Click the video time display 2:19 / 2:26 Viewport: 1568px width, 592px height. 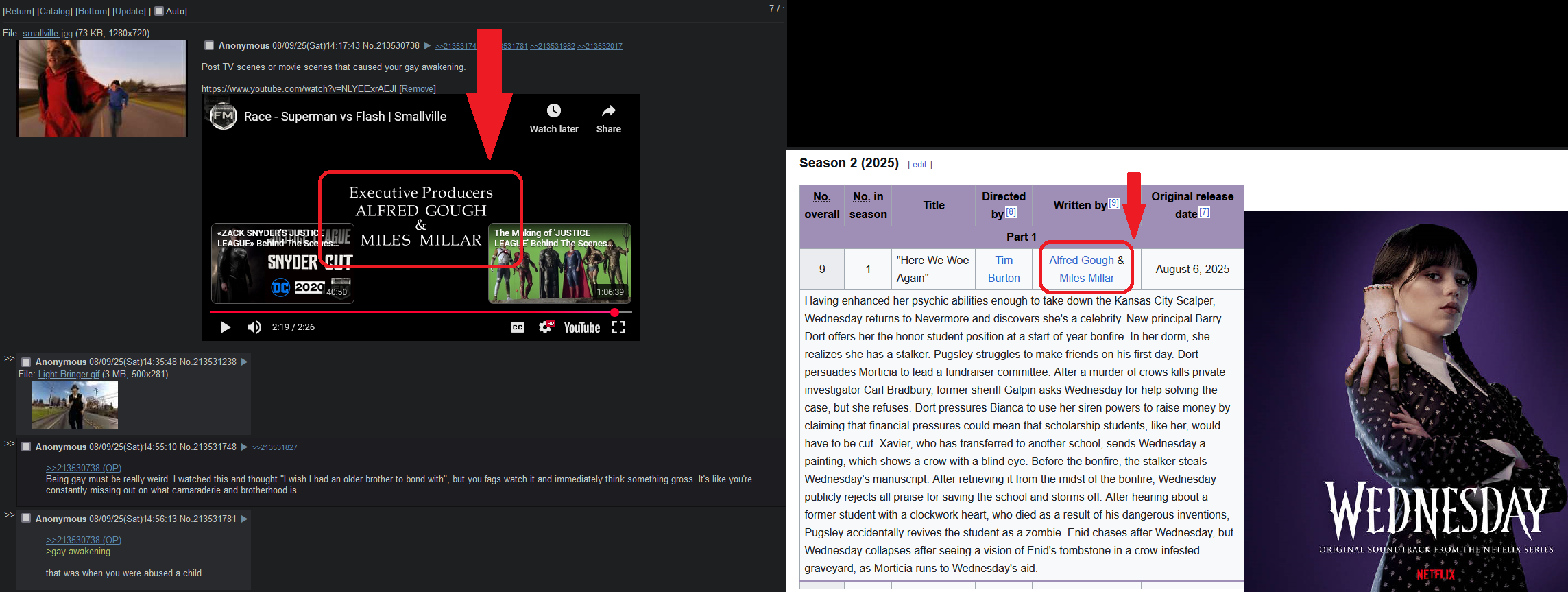point(293,327)
